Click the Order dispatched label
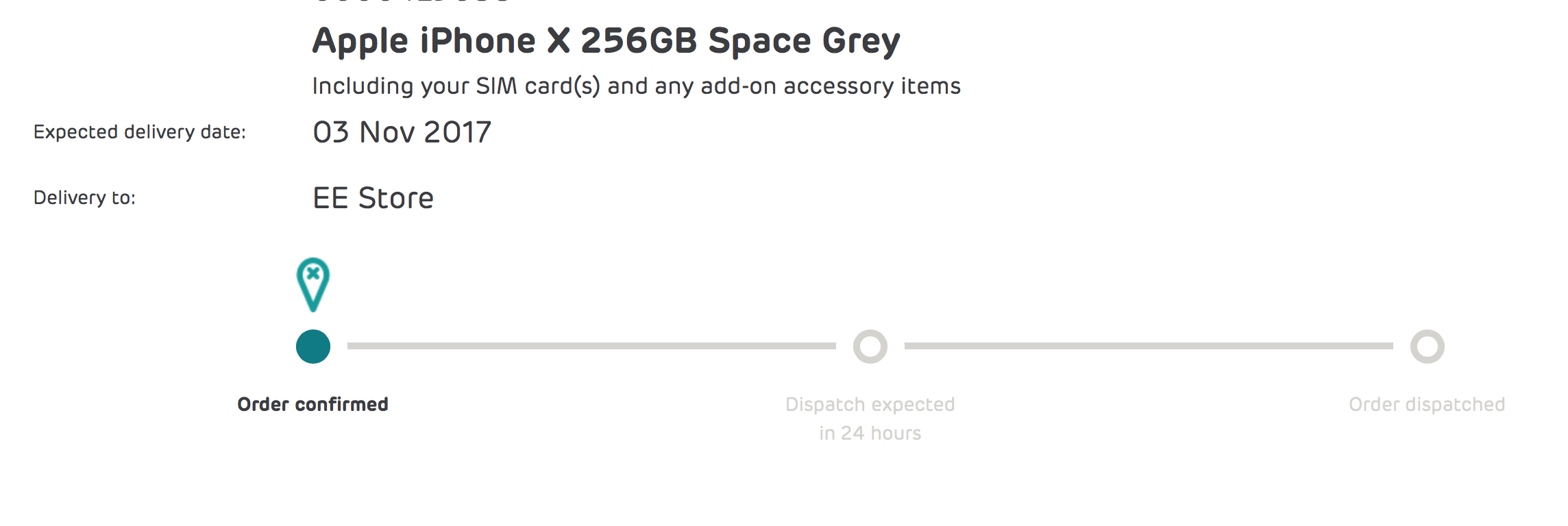Viewport: 1568px width, 526px height. [x=1428, y=405]
